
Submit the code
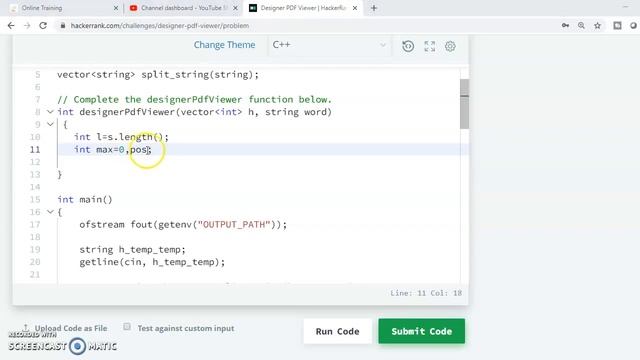pos(422,331)
